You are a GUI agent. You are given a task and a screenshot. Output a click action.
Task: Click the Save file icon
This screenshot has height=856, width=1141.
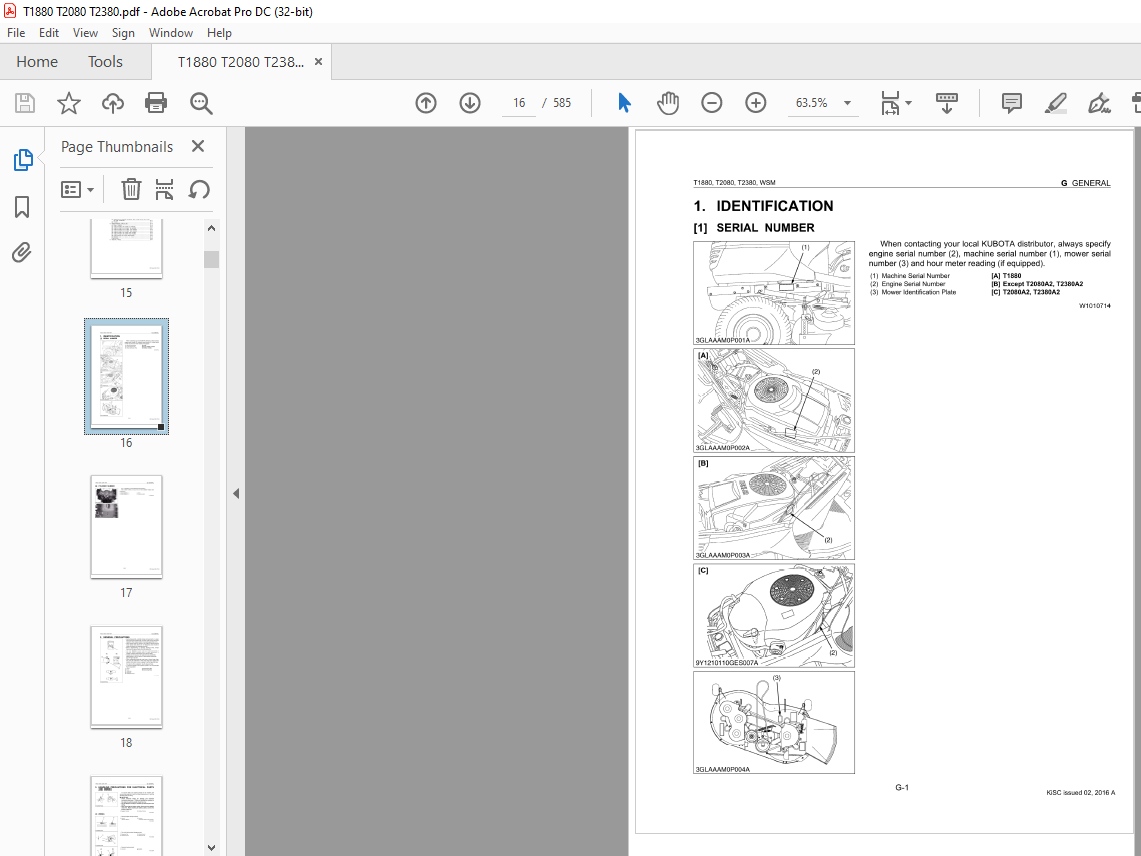coord(25,103)
